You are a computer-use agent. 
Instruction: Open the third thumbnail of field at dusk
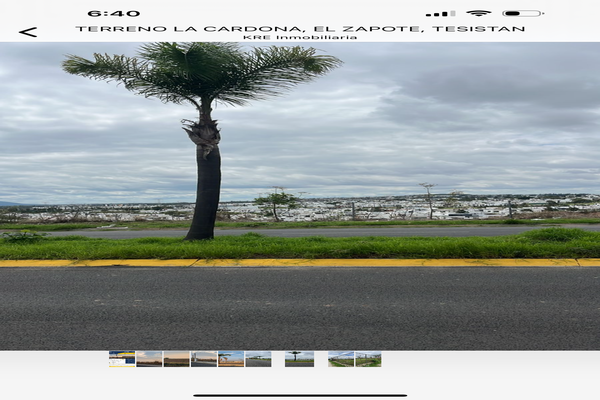point(176,359)
